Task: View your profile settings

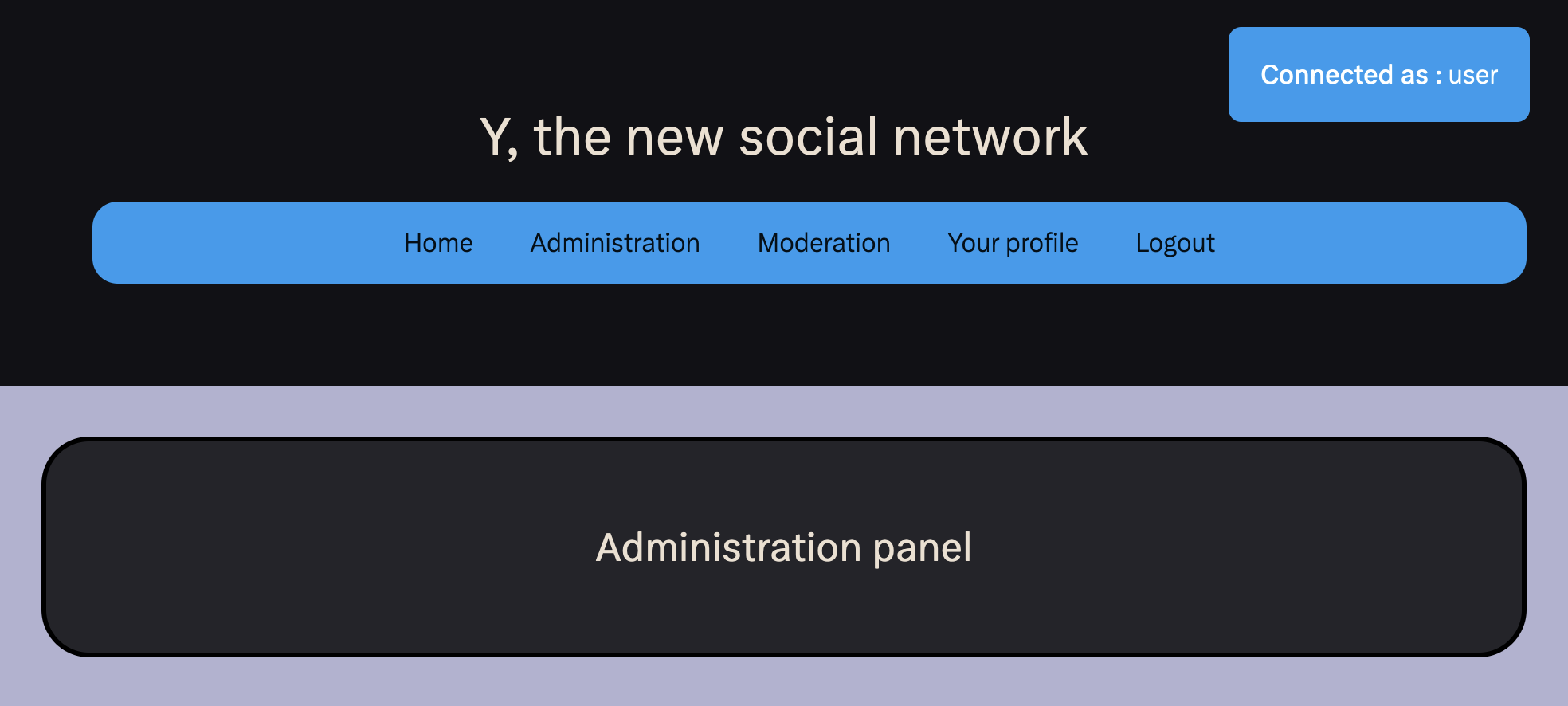Action: pos(1012,242)
